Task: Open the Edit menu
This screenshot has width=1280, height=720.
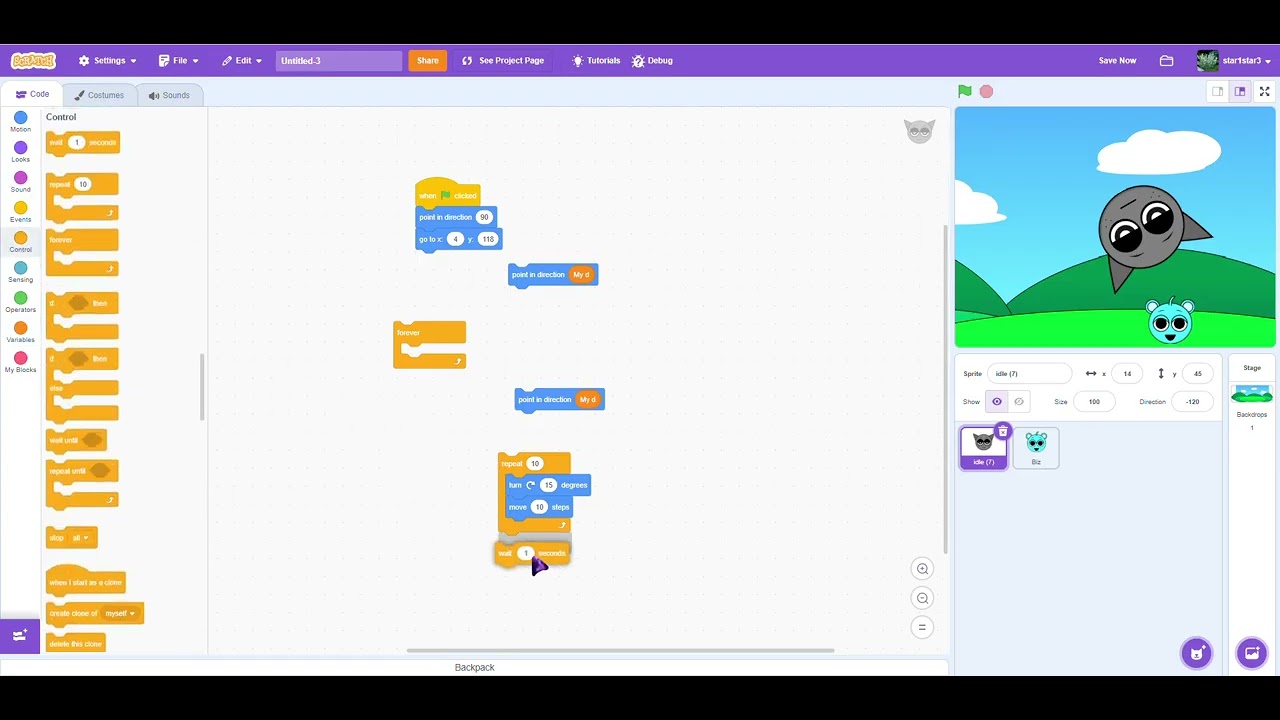Action: pyautogui.click(x=242, y=60)
